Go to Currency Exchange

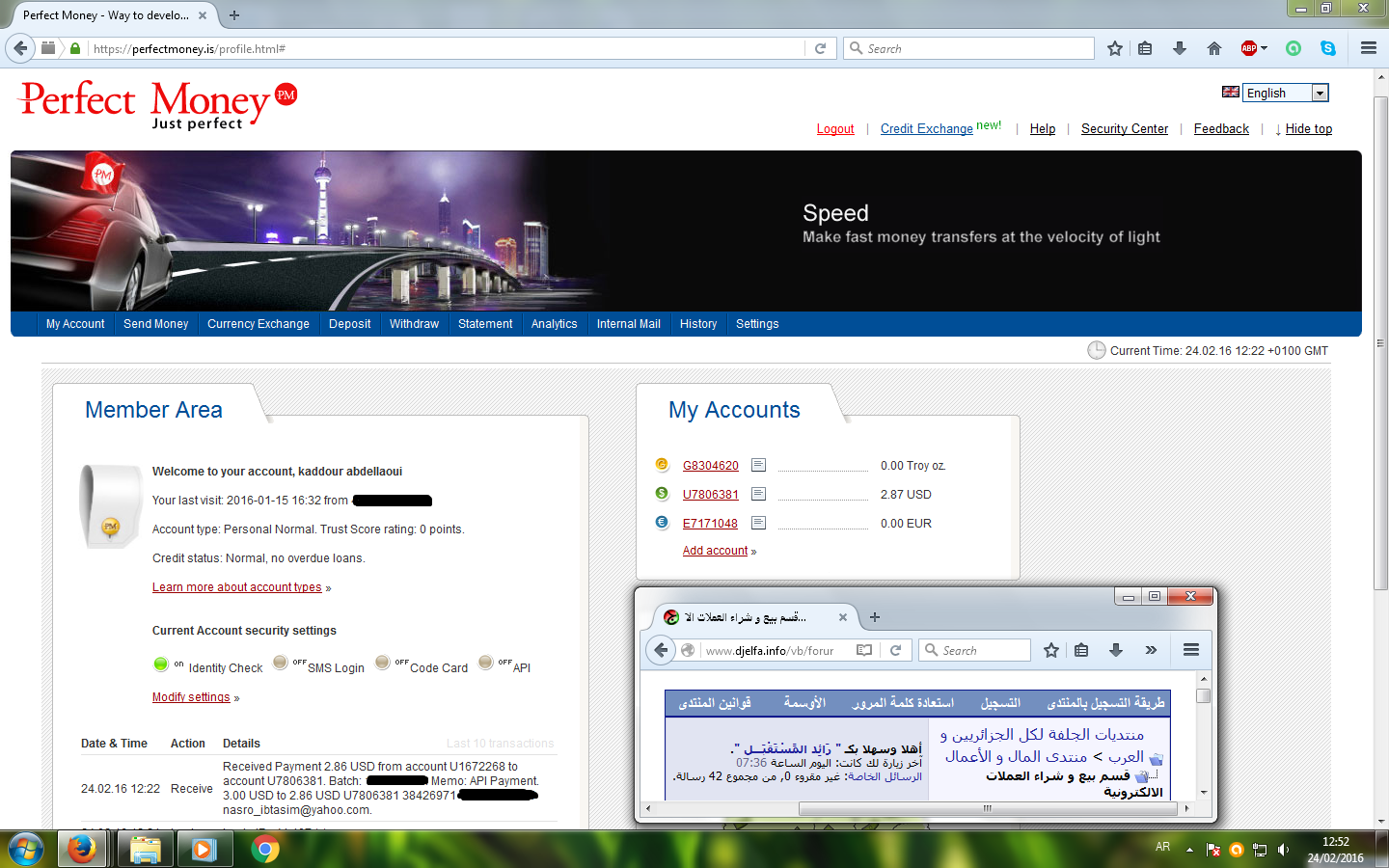(x=259, y=324)
